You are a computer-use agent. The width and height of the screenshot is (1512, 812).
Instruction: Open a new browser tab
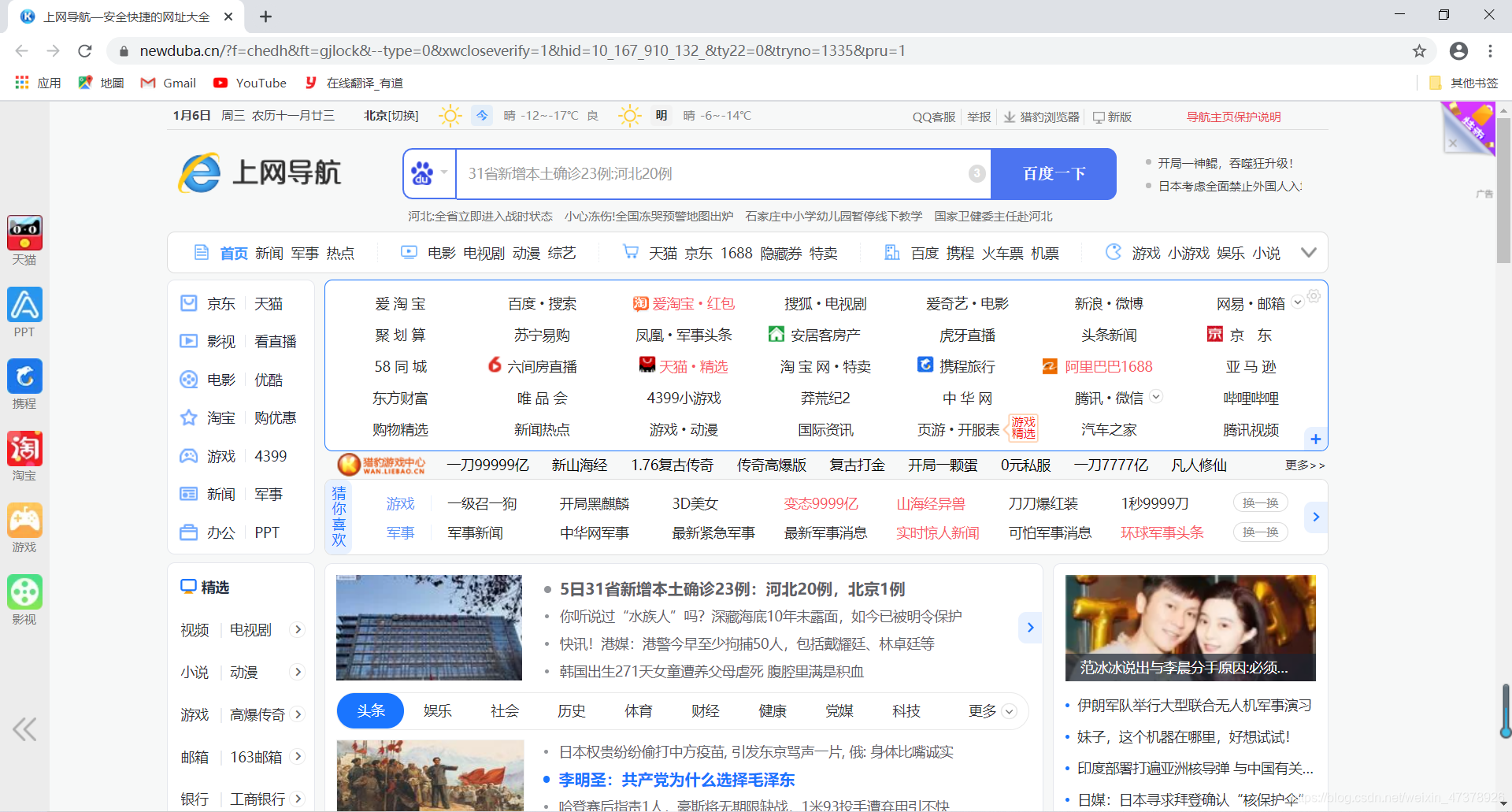pyautogui.click(x=266, y=17)
